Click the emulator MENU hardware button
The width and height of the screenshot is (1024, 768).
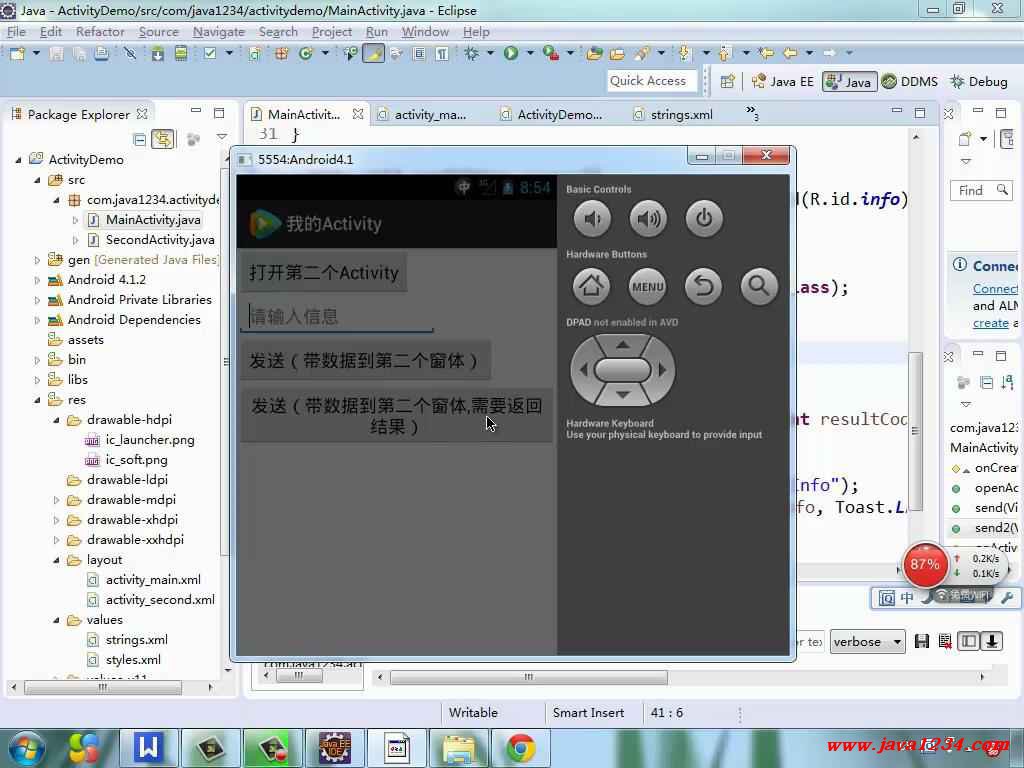[x=648, y=286]
